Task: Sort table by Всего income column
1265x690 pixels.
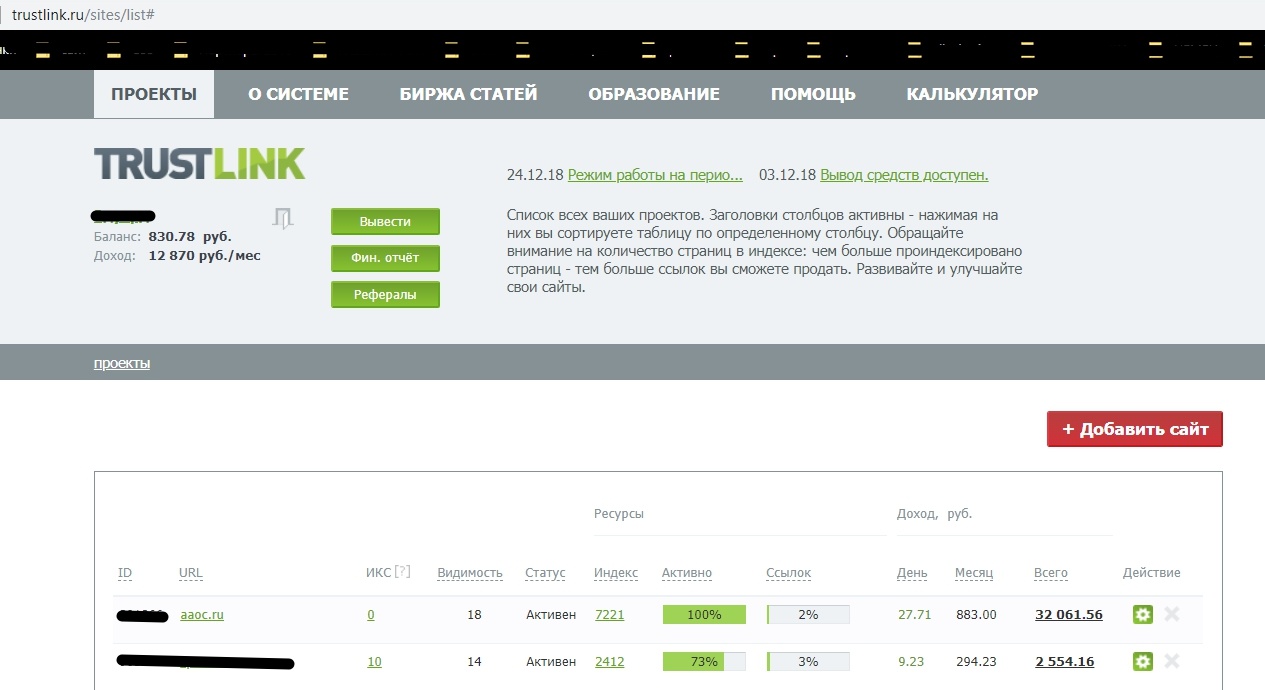Action: [x=1051, y=573]
